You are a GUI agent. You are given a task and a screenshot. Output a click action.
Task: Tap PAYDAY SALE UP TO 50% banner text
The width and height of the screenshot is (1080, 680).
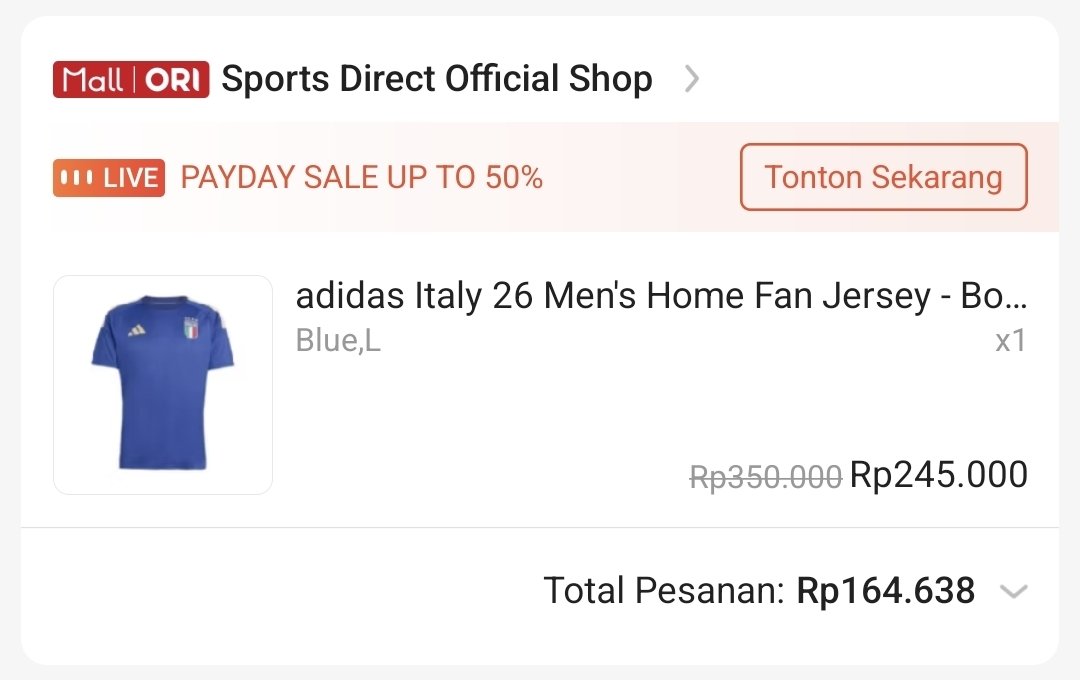coord(362,178)
